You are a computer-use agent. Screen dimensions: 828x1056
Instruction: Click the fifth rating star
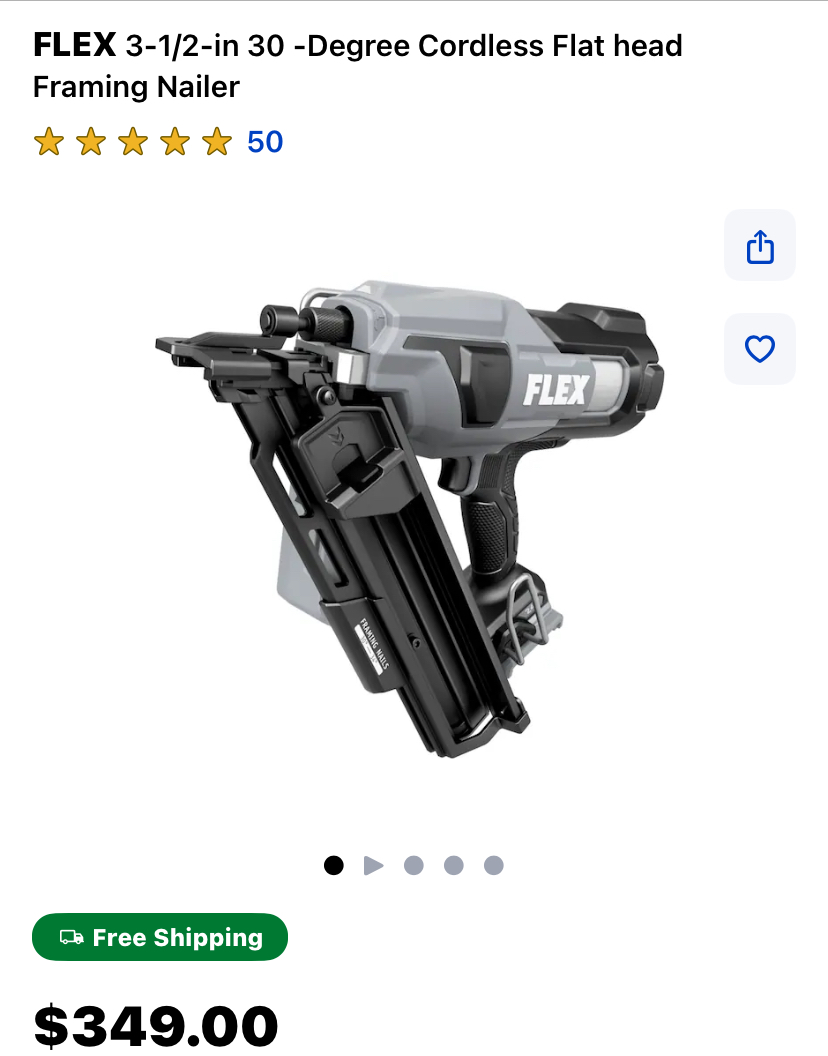coord(217,142)
